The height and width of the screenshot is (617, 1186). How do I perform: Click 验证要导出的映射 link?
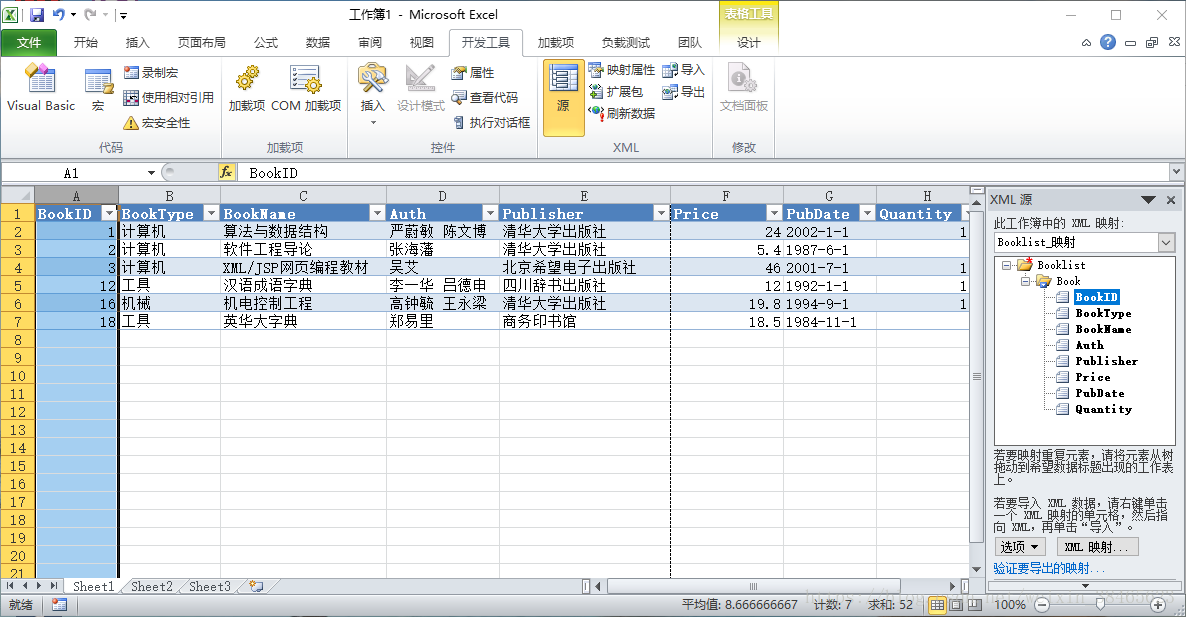click(x=1048, y=569)
